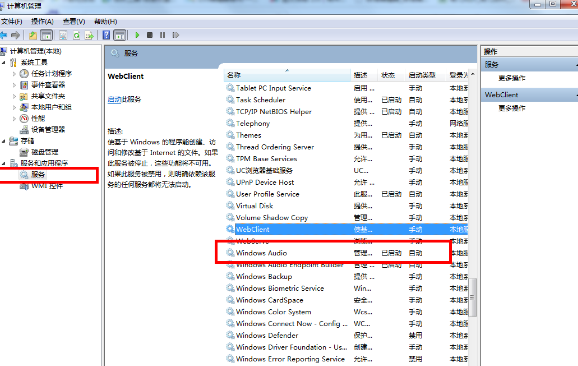Select the Windows Defender service row

point(347,335)
